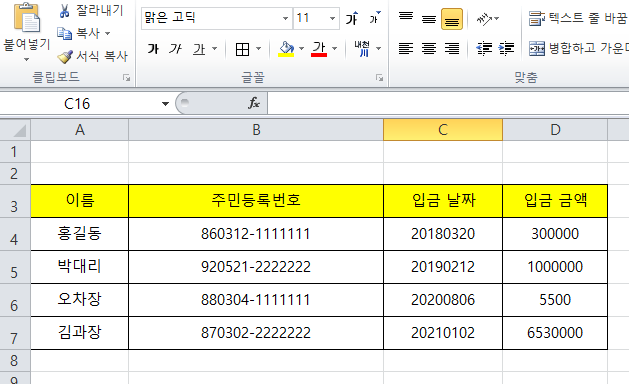
Task: Select header cell 입금 날짜
Action: (x=443, y=201)
